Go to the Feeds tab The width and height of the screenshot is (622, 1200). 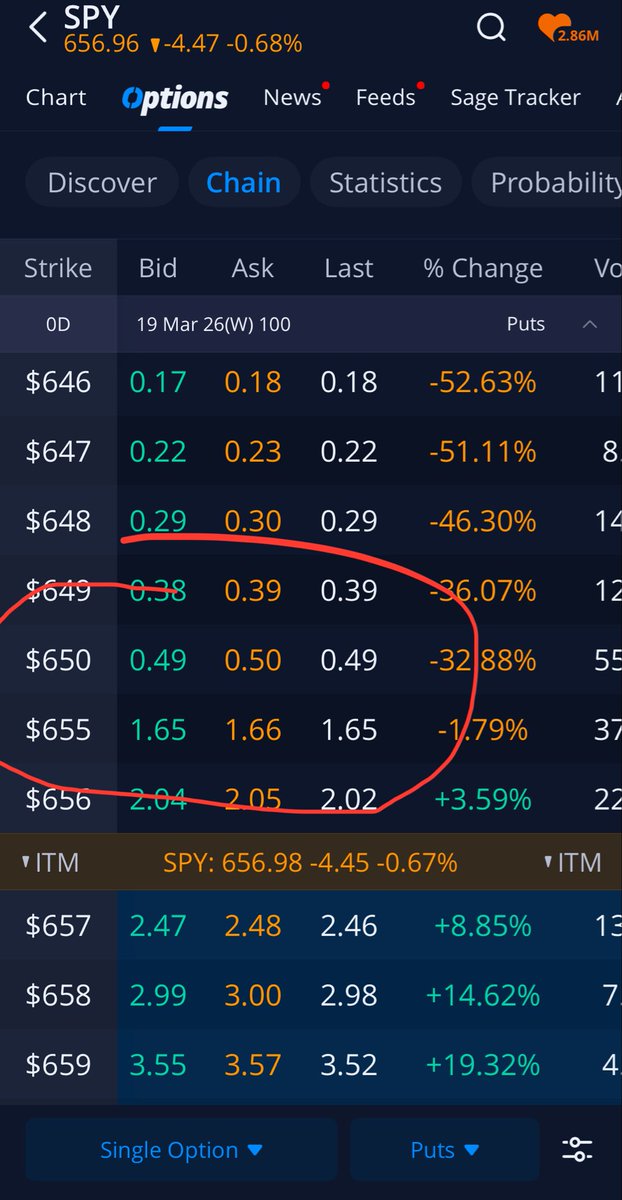(385, 97)
